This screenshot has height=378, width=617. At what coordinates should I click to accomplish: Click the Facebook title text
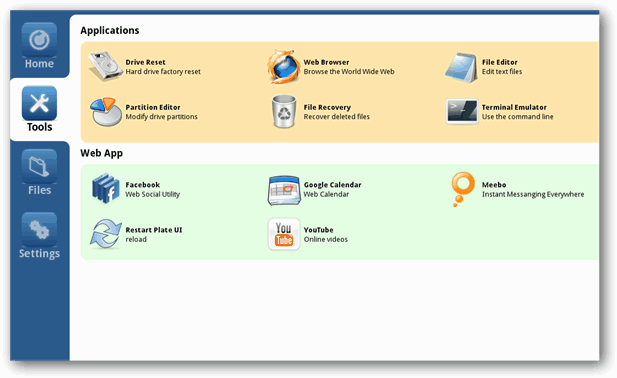[142, 185]
